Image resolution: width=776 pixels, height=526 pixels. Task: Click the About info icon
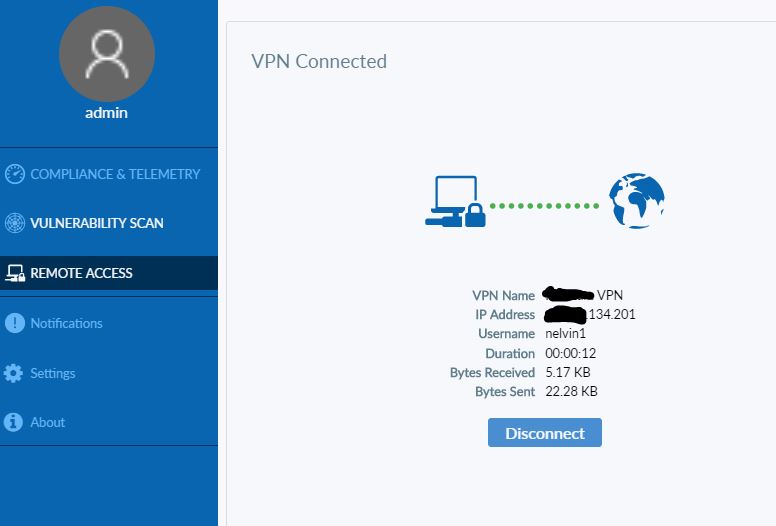pos(14,422)
